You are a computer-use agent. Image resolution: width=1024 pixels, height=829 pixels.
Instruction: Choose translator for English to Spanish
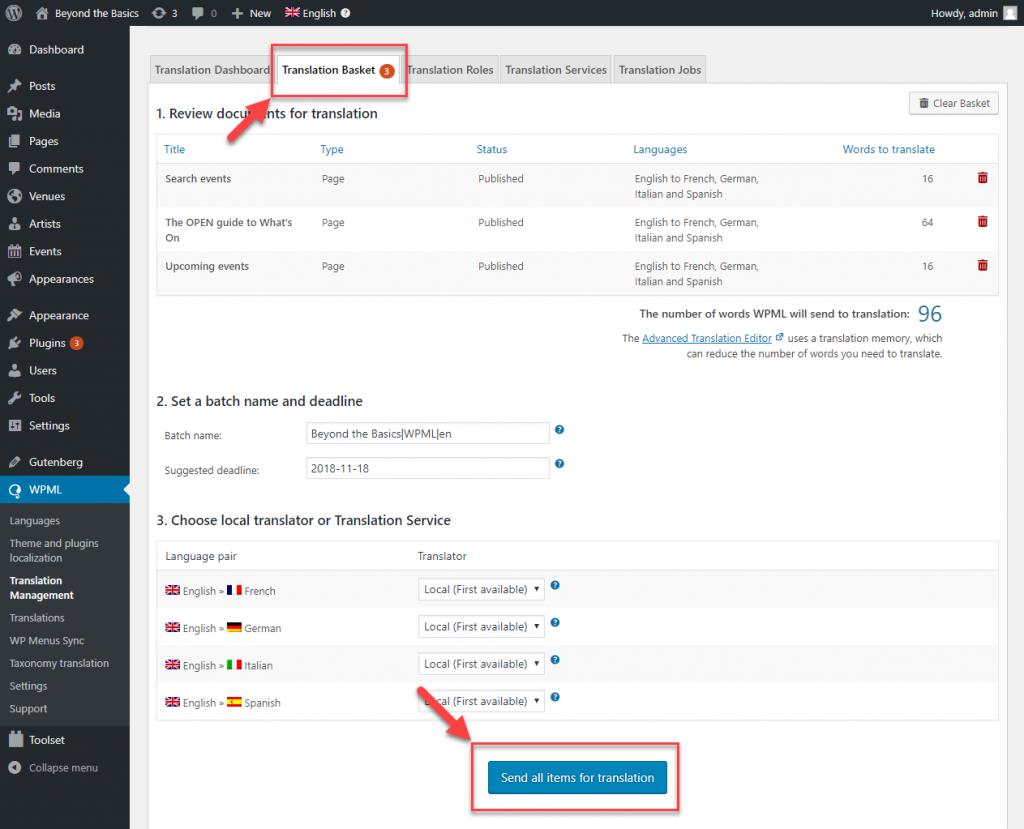(481, 701)
